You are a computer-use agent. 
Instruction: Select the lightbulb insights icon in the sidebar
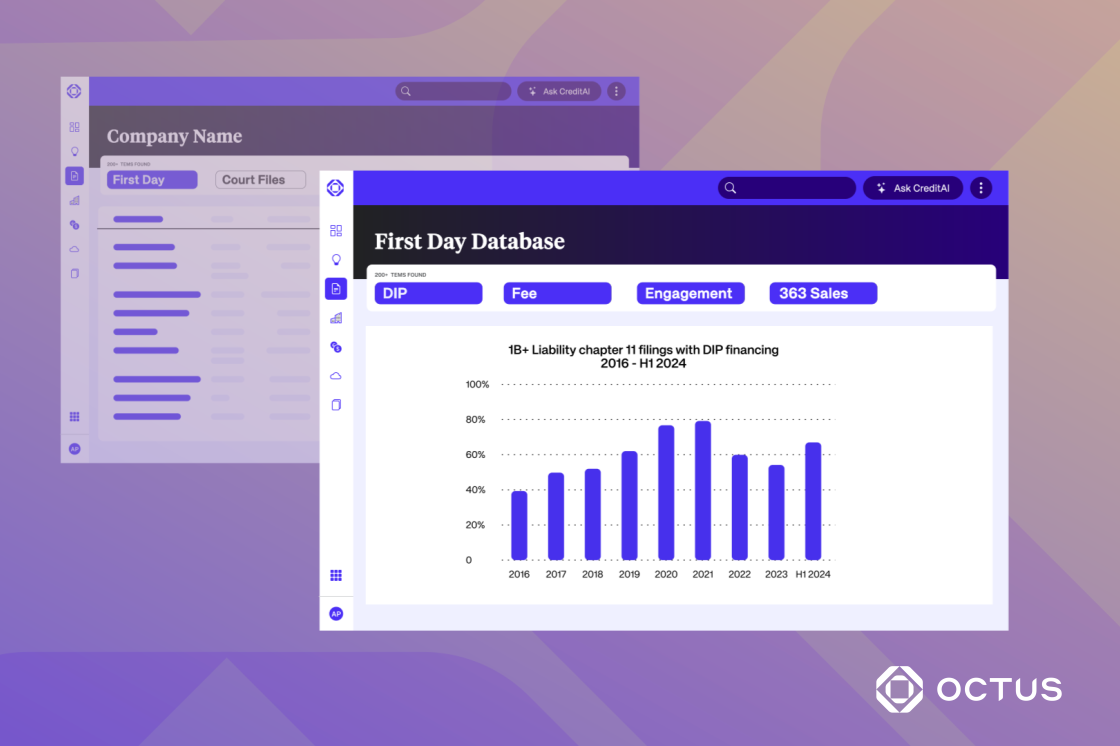tap(336, 259)
